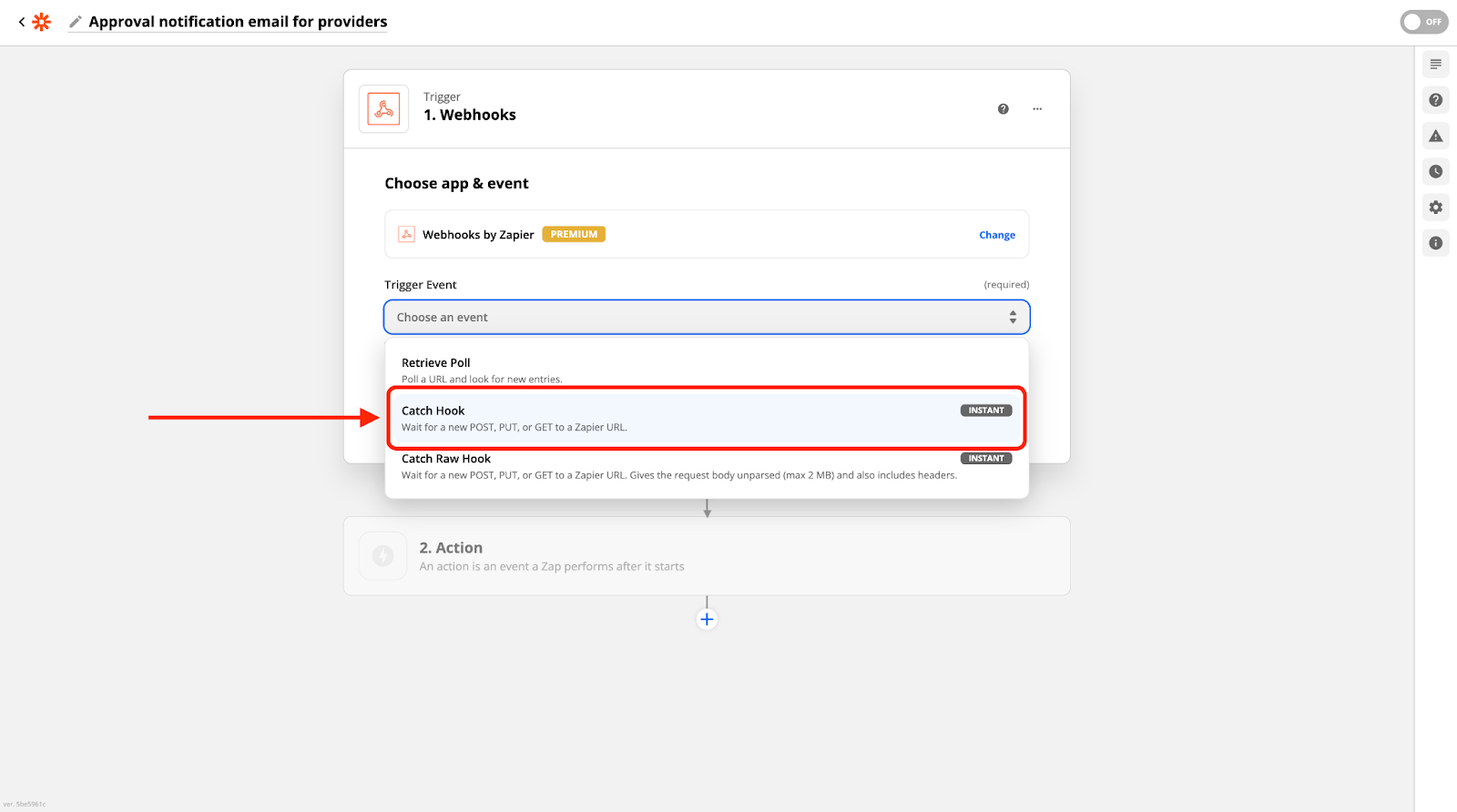View Zap history clock icon
This screenshot has width=1457, height=812.
1436,171
